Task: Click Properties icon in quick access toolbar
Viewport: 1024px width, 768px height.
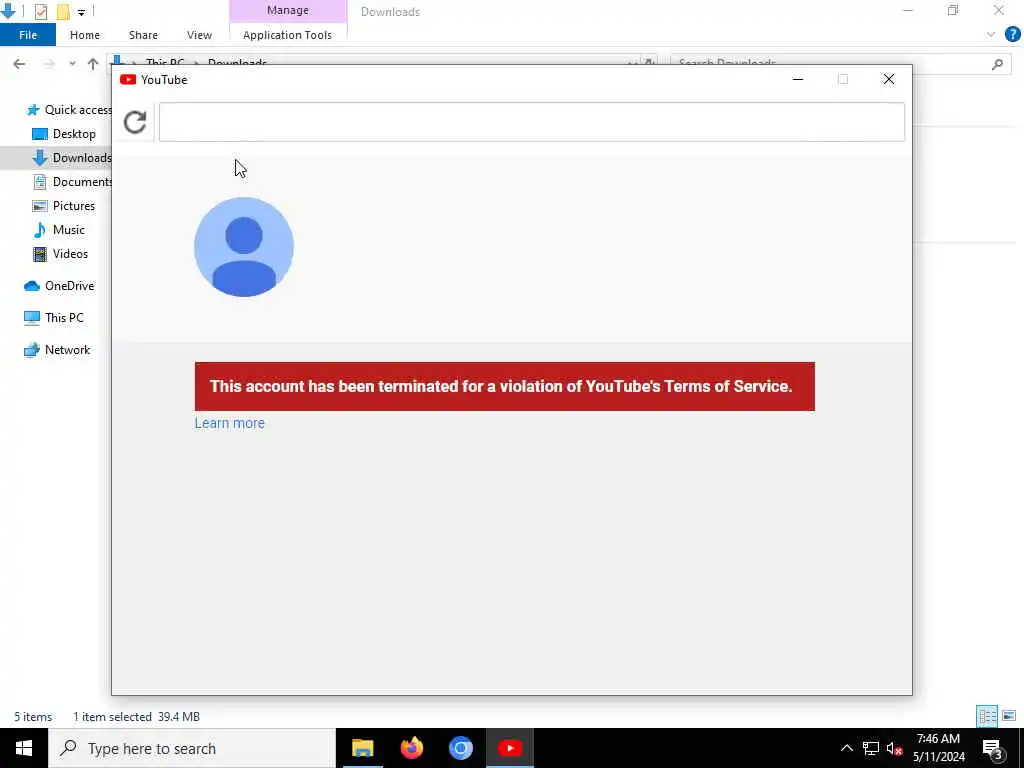Action: coord(40,11)
